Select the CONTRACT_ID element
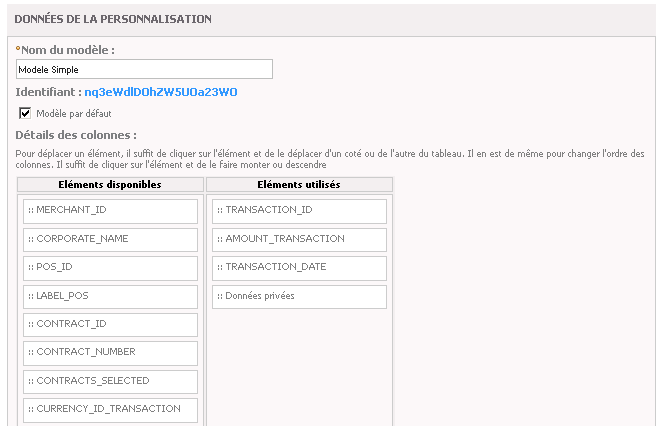The height and width of the screenshot is (426, 663). coord(110,325)
